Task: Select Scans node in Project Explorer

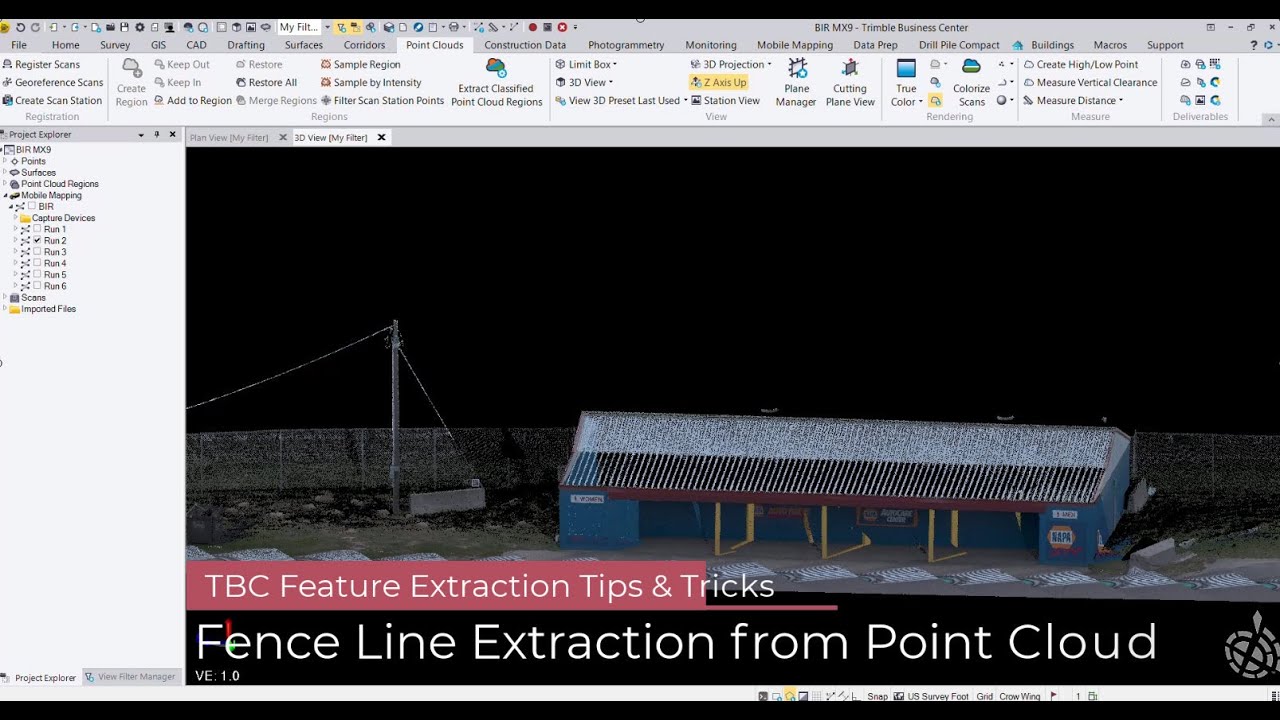Action: point(33,297)
